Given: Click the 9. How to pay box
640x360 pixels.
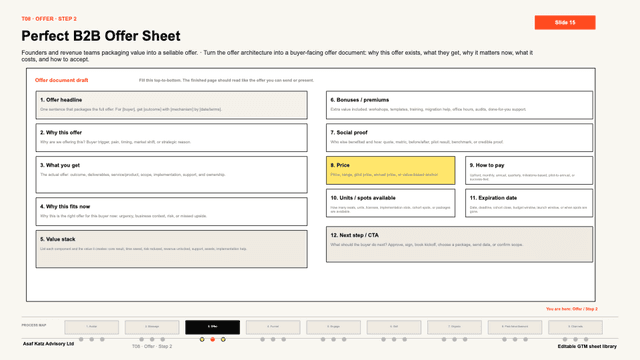Looking at the screenshot, I should tap(529, 171).
